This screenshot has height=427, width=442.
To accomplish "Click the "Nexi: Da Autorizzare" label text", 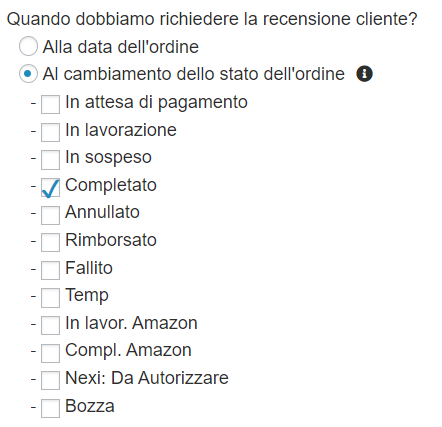I will pyautogui.click(x=147, y=378).
